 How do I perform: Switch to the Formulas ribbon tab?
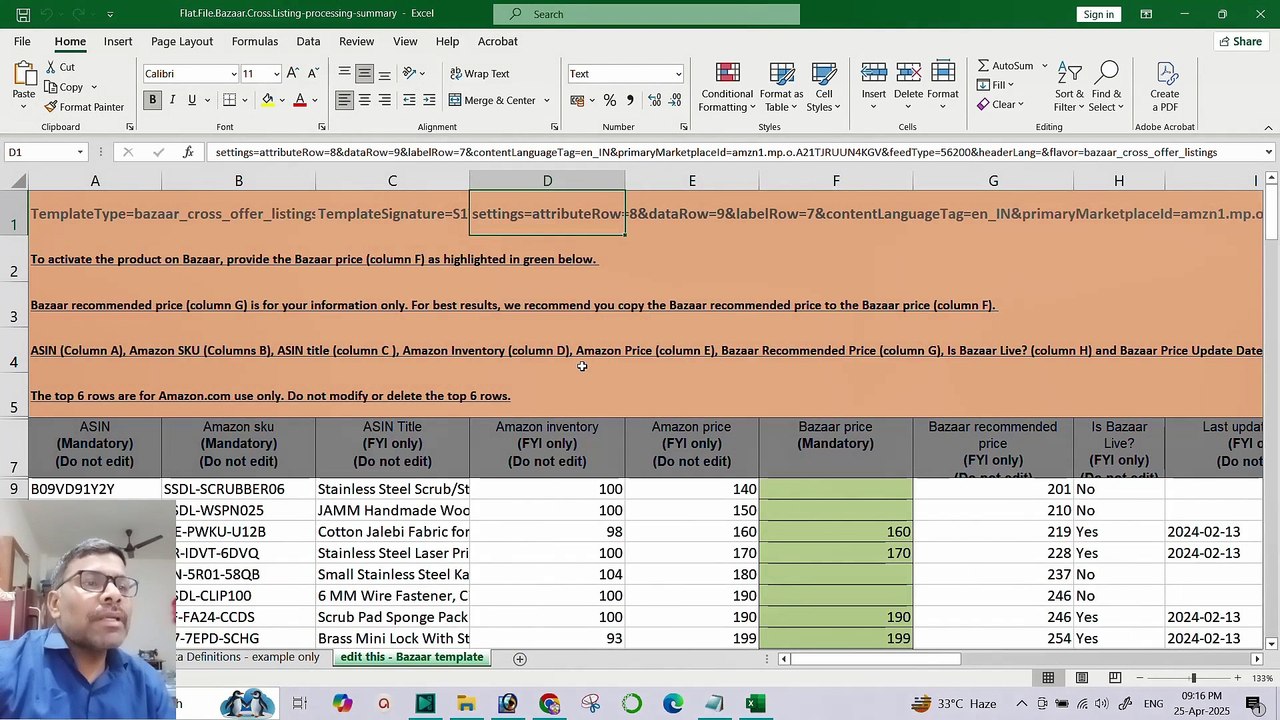point(255,41)
